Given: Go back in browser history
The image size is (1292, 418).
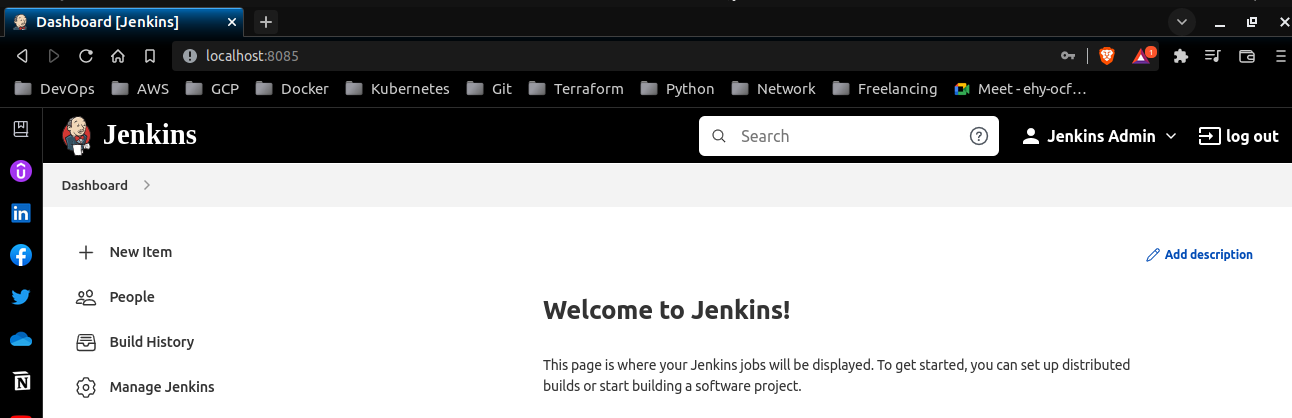Looking at the screenshot, I should 22,56.
